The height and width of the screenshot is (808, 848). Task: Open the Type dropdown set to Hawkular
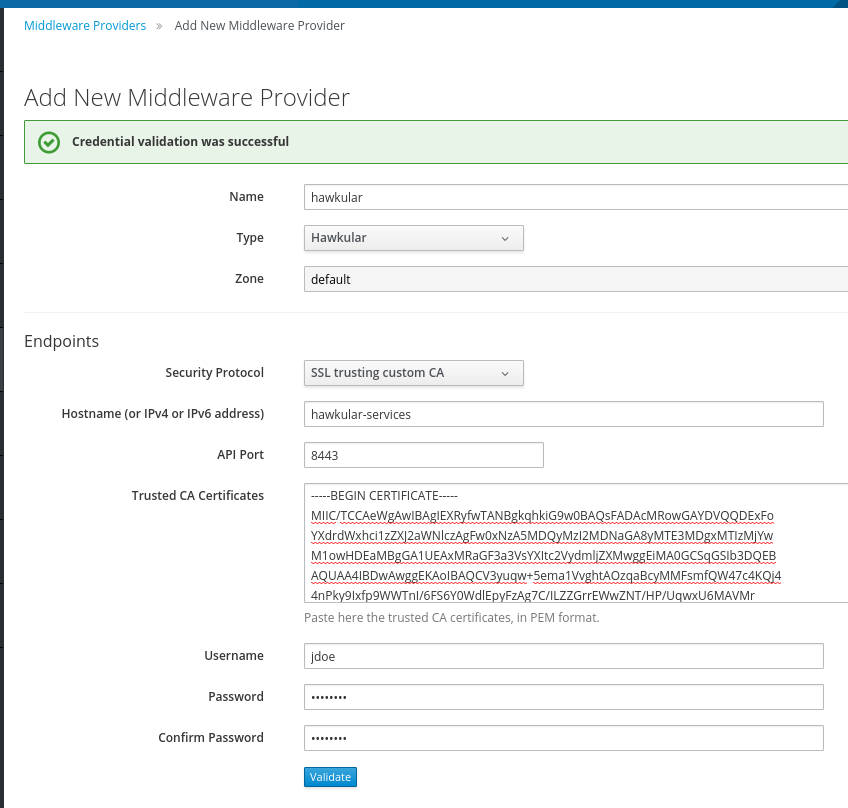pyautogui.click(x=414, y=238)
